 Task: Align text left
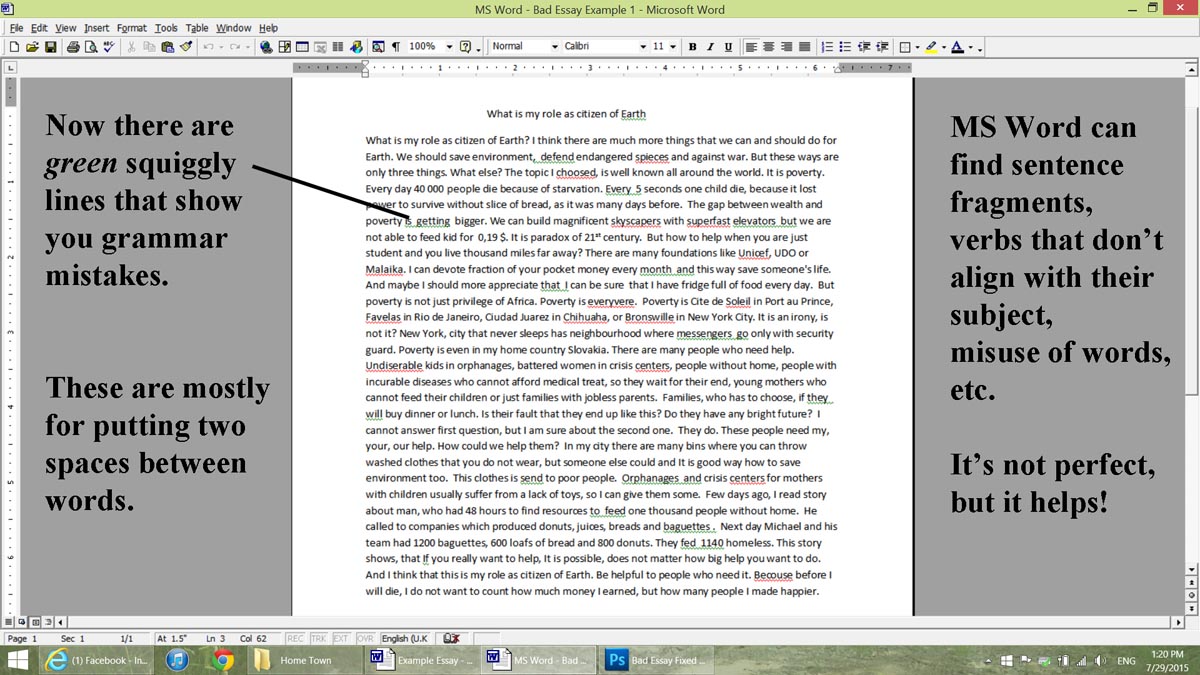click(751, 47)
